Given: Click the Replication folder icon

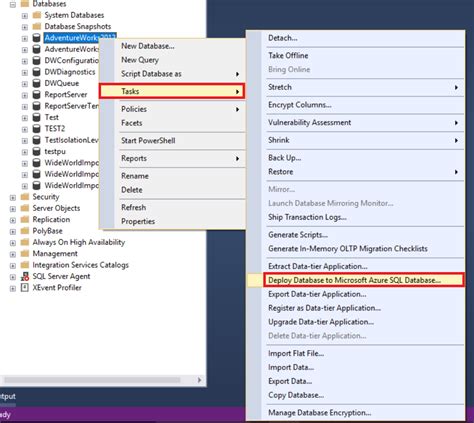Looking at the screenshot, I should click(25, 219).
